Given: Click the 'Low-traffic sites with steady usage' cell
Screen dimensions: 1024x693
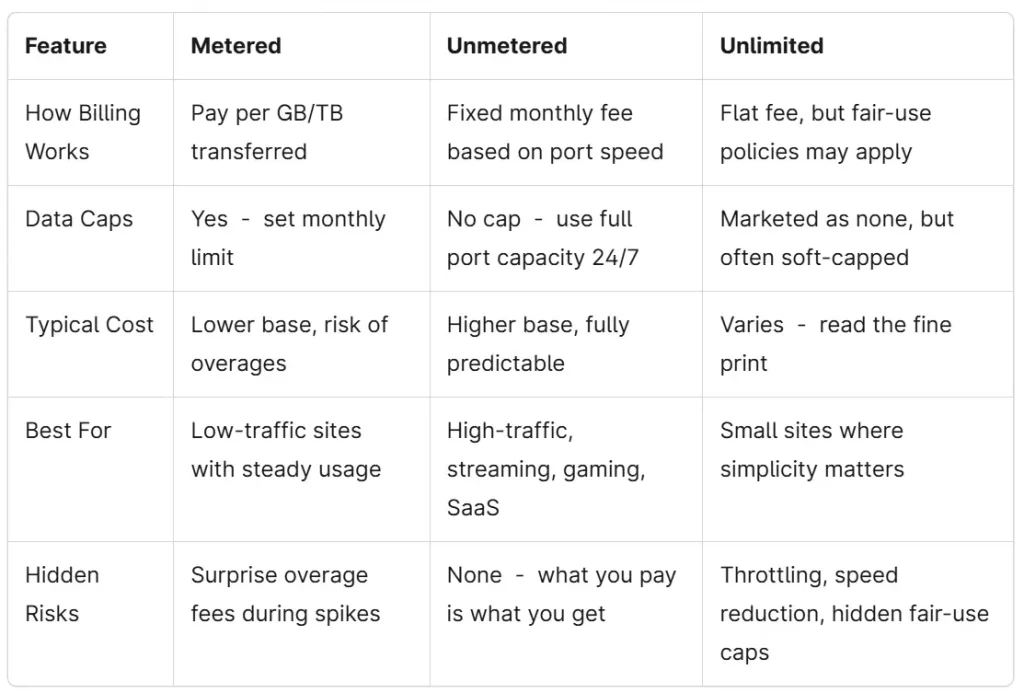Looking at the screenshot, I should [286, 450].
